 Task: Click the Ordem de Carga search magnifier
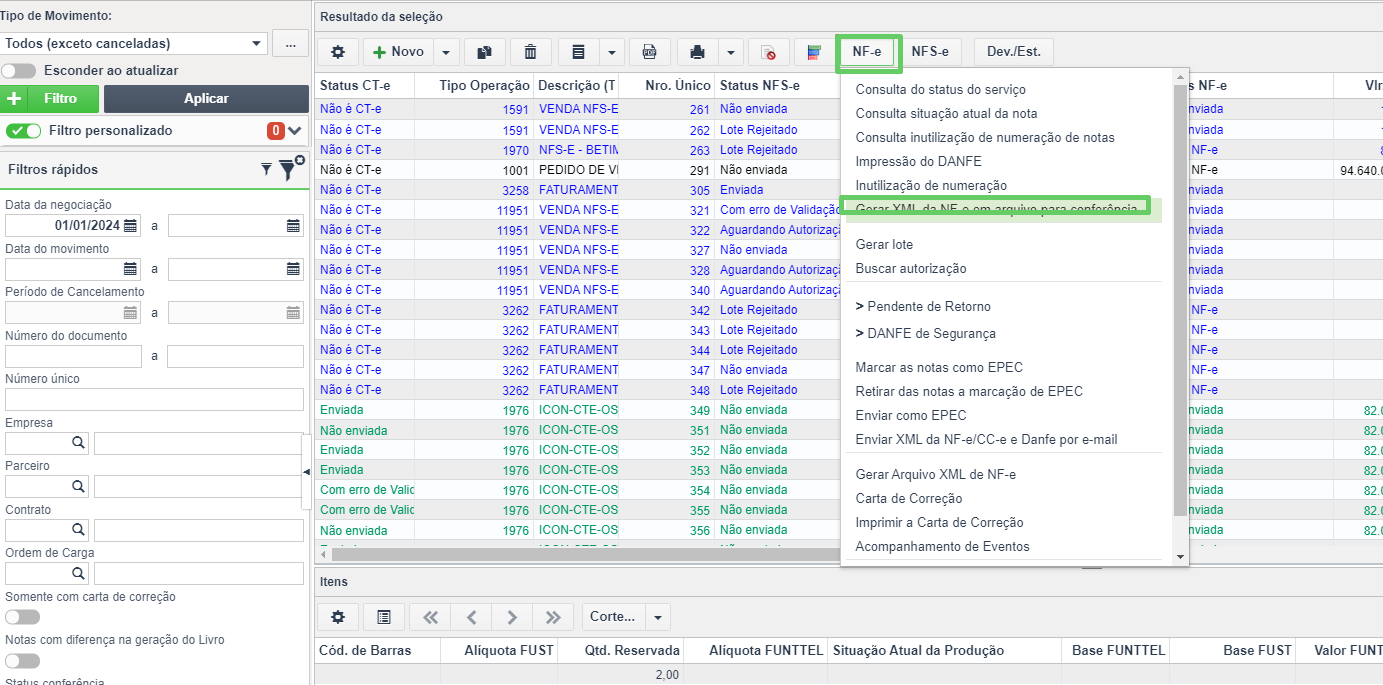(x=78, y=573)
